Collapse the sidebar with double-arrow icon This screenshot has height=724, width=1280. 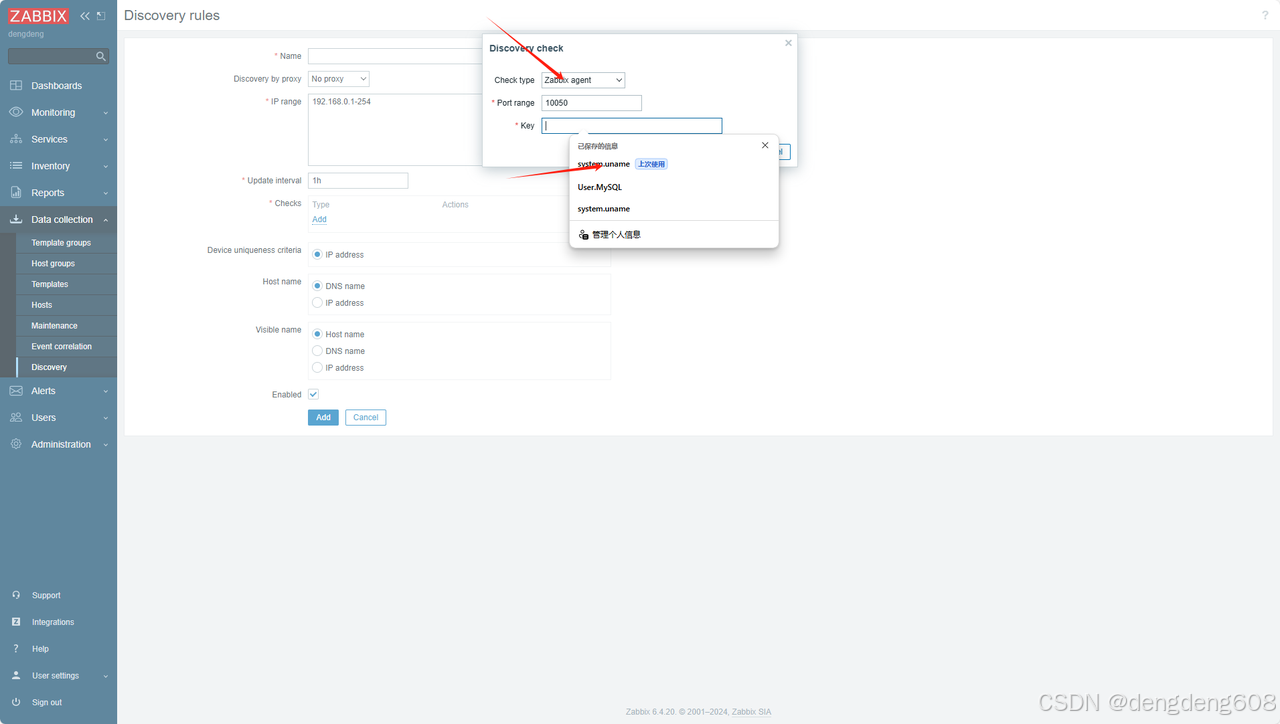coord(85,16)
